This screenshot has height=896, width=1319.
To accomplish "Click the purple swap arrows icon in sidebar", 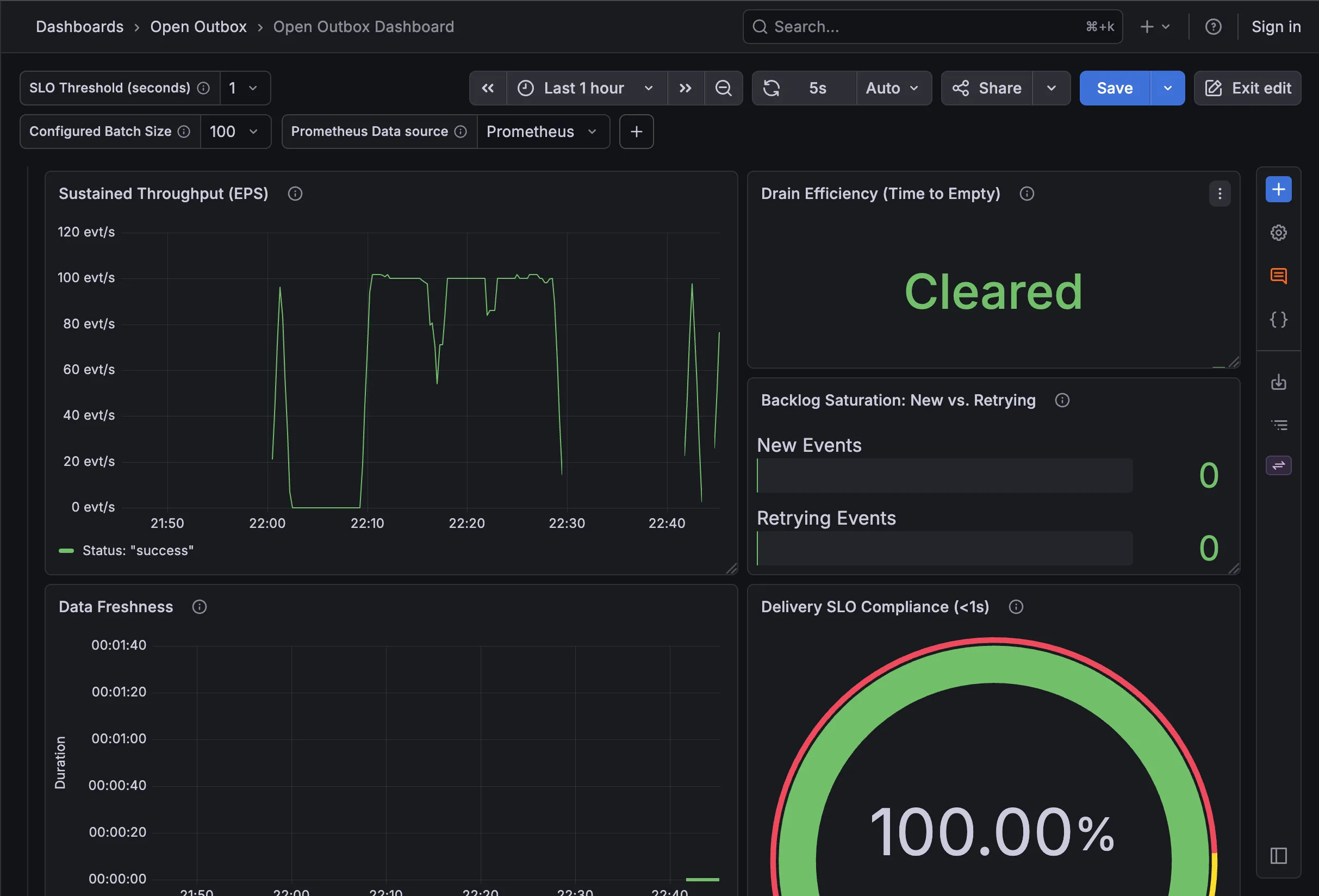I will click(x=1279, y=465).
